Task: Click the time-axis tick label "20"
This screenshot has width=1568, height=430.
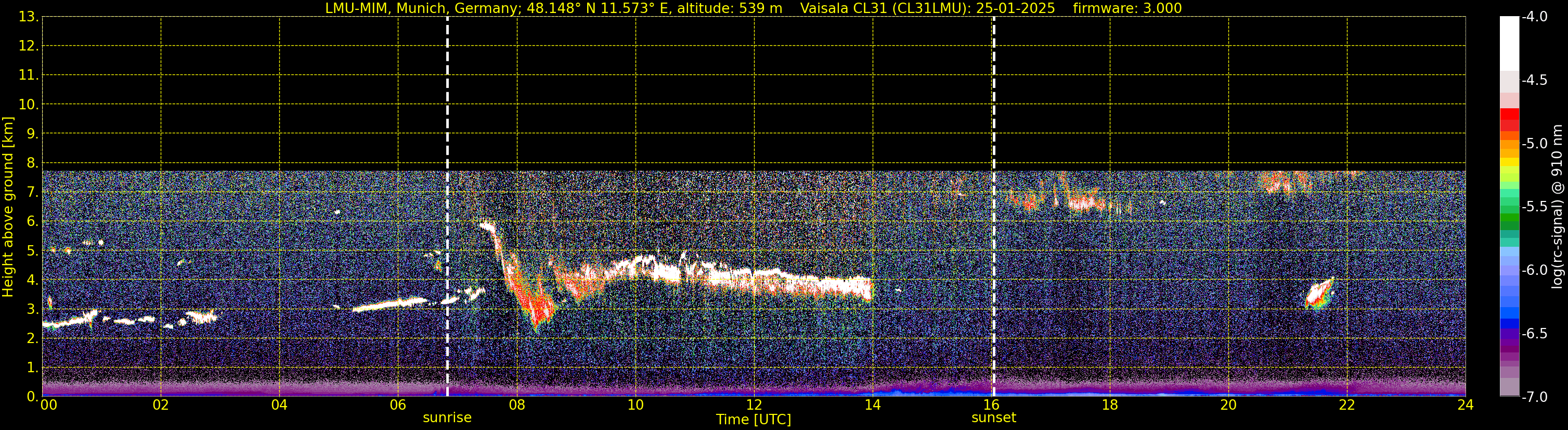Action: (1228, 405)
